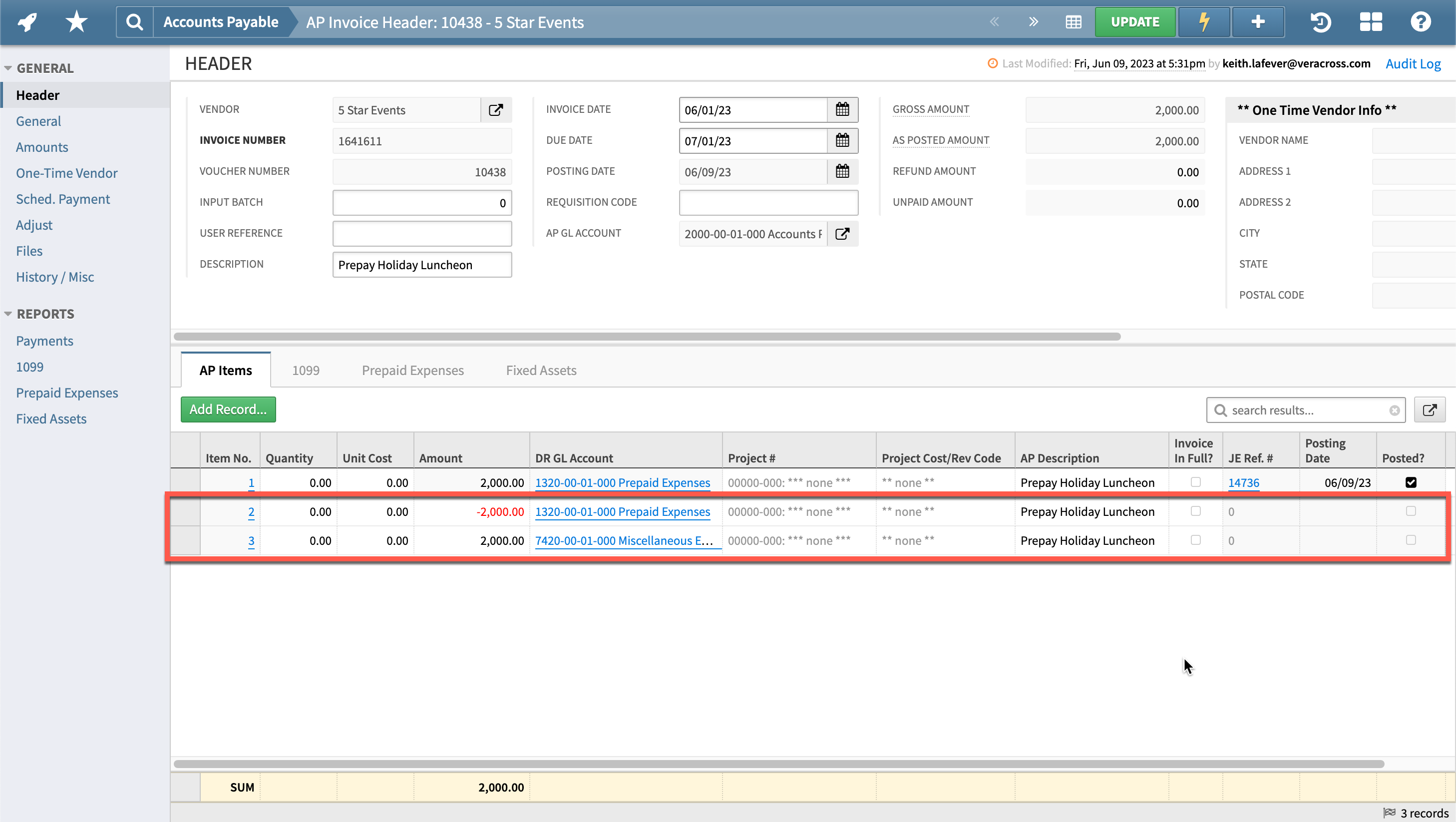Open the Invoice Date calendar picker
The width and height of the screenshot is (1456, 822).
[842, 109]
